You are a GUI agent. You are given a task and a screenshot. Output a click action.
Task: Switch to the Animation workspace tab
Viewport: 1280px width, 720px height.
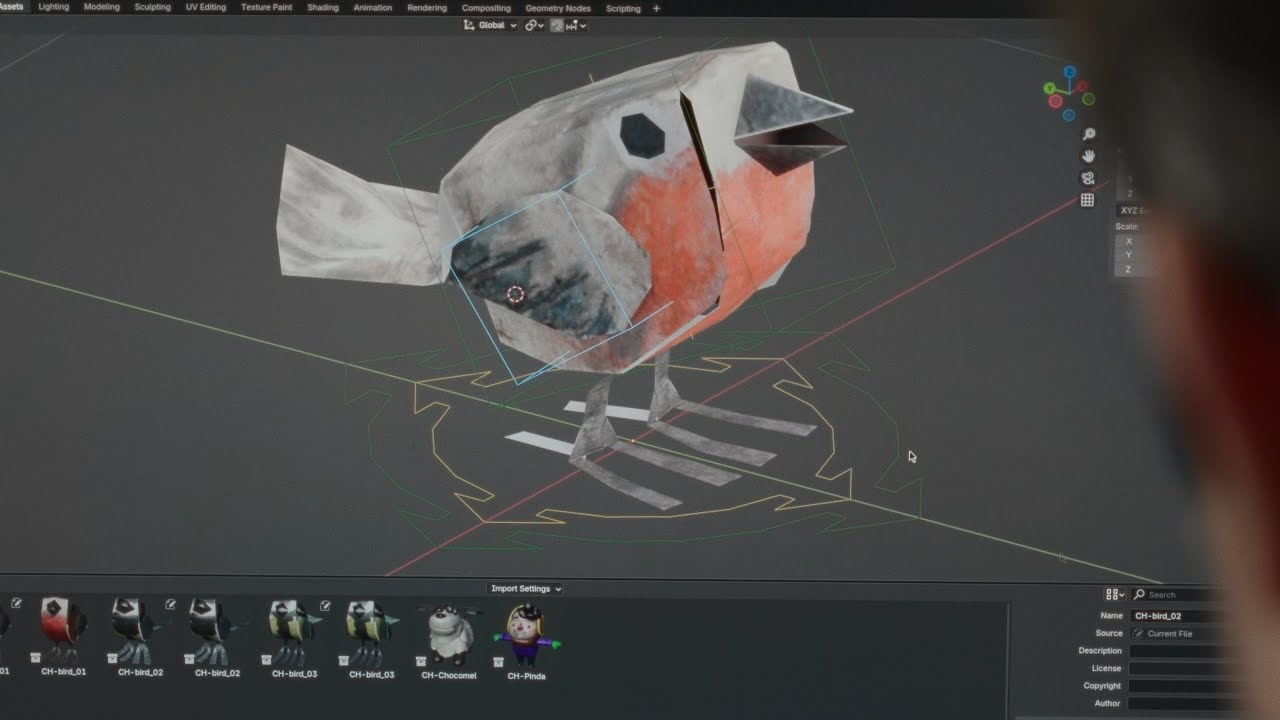point(373,7)
